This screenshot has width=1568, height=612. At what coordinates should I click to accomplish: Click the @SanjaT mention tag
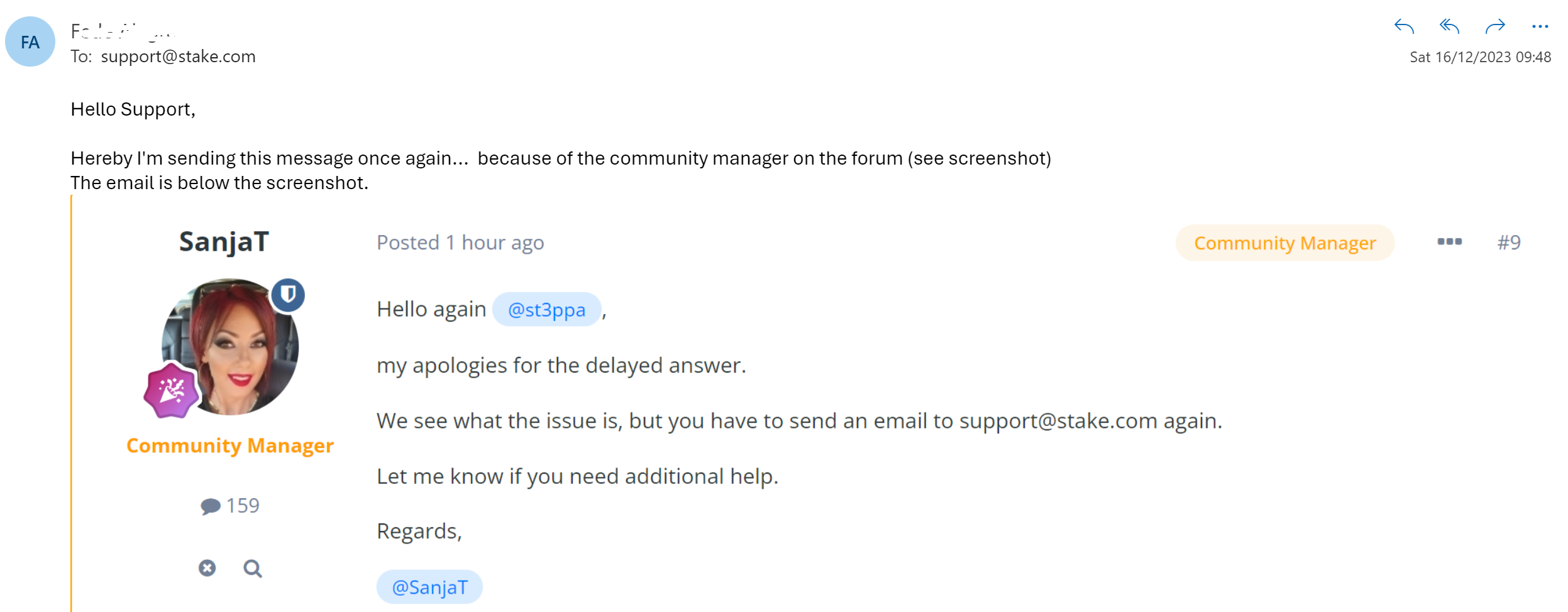430,587
